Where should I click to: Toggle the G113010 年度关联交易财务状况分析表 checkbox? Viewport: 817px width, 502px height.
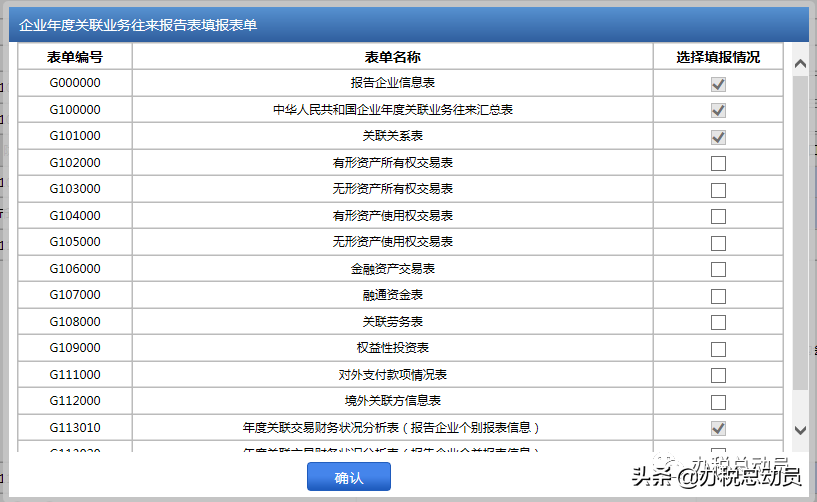[x=718, y=428]
